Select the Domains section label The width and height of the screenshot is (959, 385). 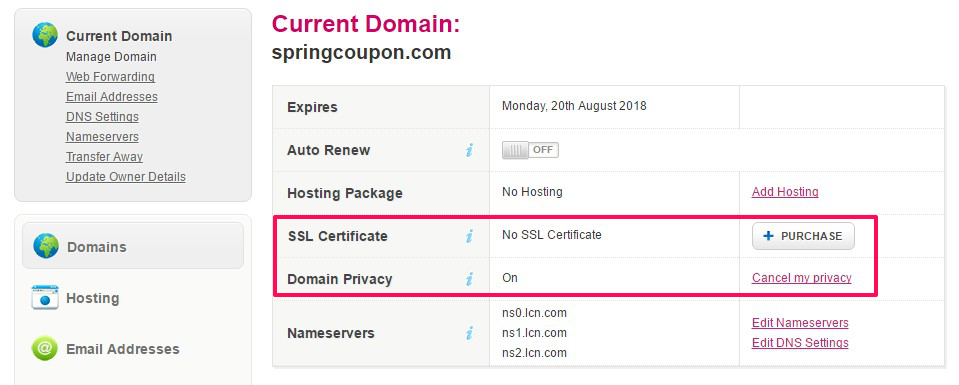(97, 247)
